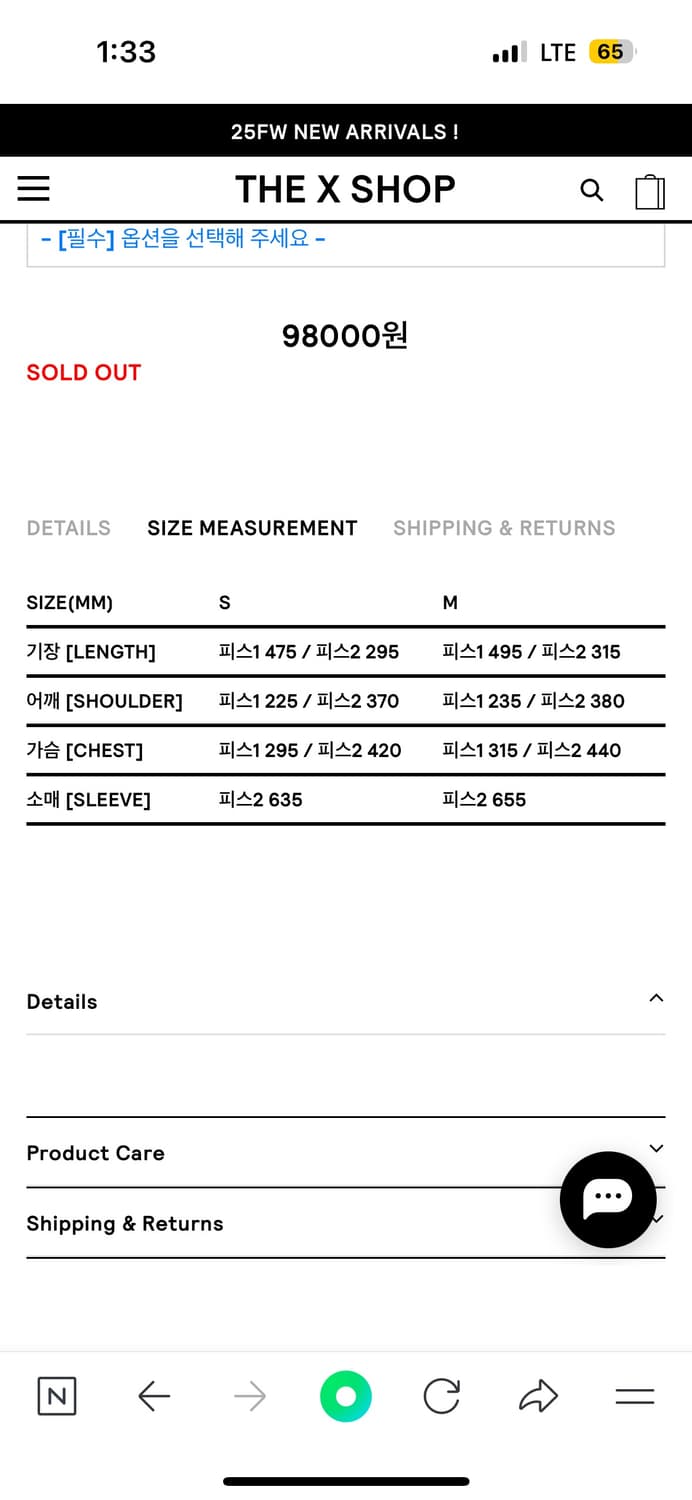Expand the Product Care section
The image size is (692, 1500).
coord(345,1153)
